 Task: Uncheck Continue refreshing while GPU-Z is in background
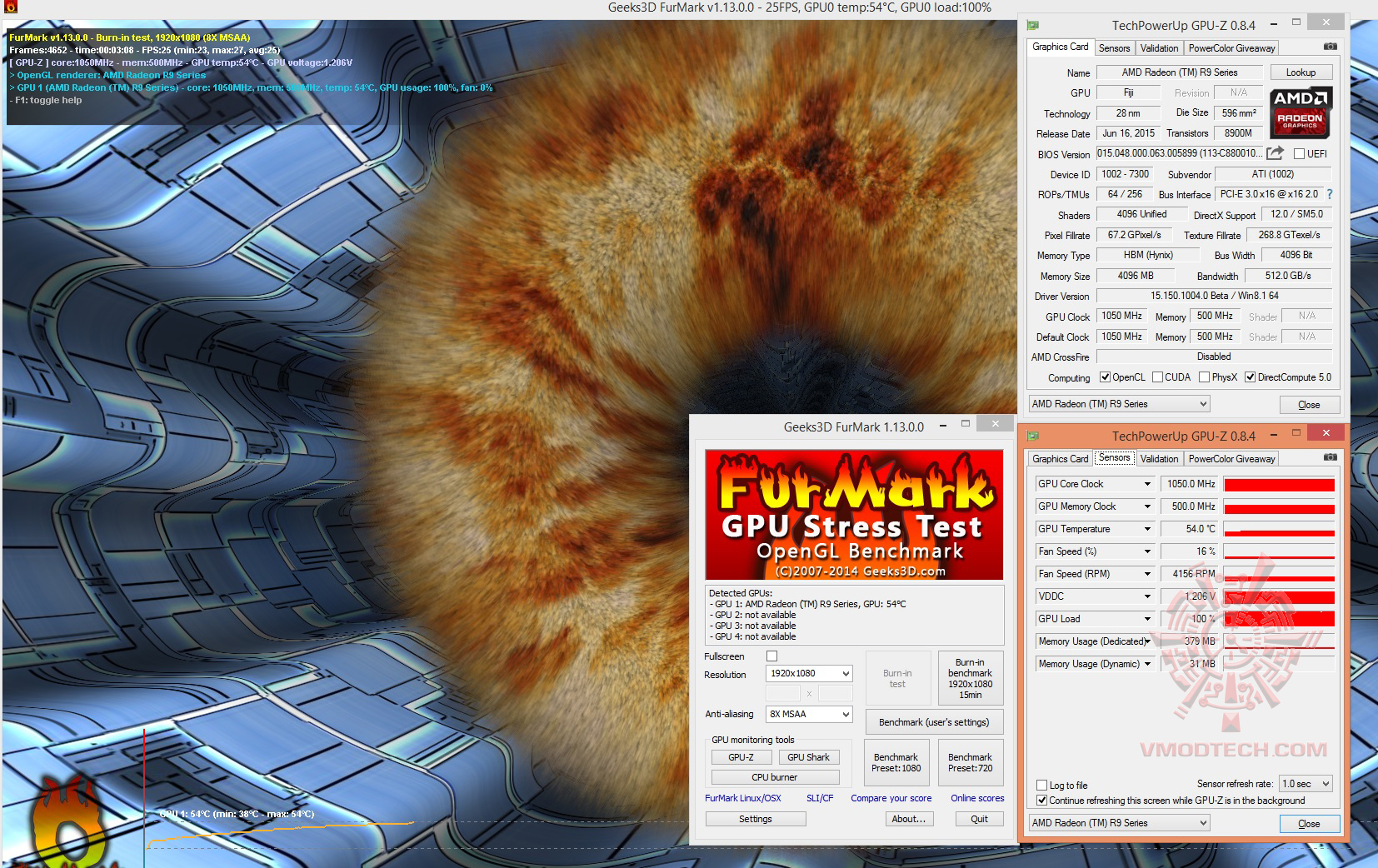1041,801
